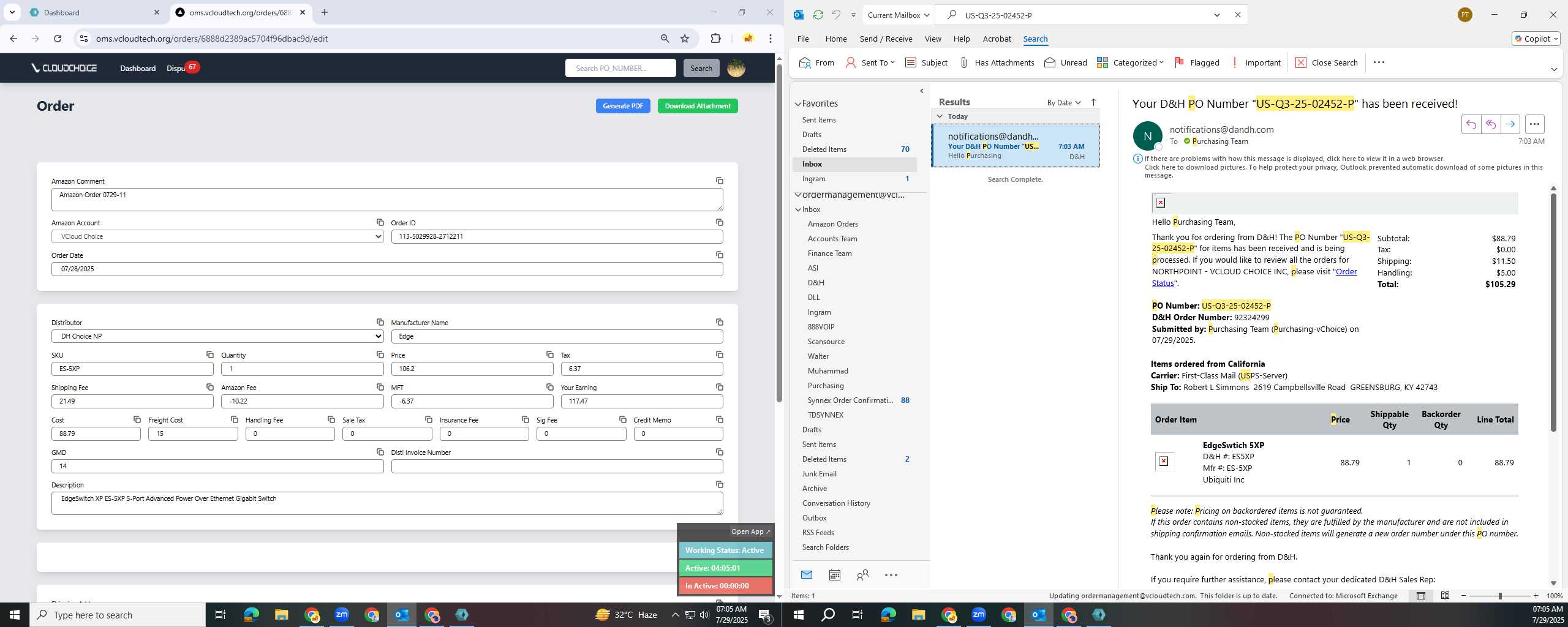The width and height of the screenshot is (1568, 627).
Task: Select the Synnex Order Confirmation folder
Action: click(850, 400)
